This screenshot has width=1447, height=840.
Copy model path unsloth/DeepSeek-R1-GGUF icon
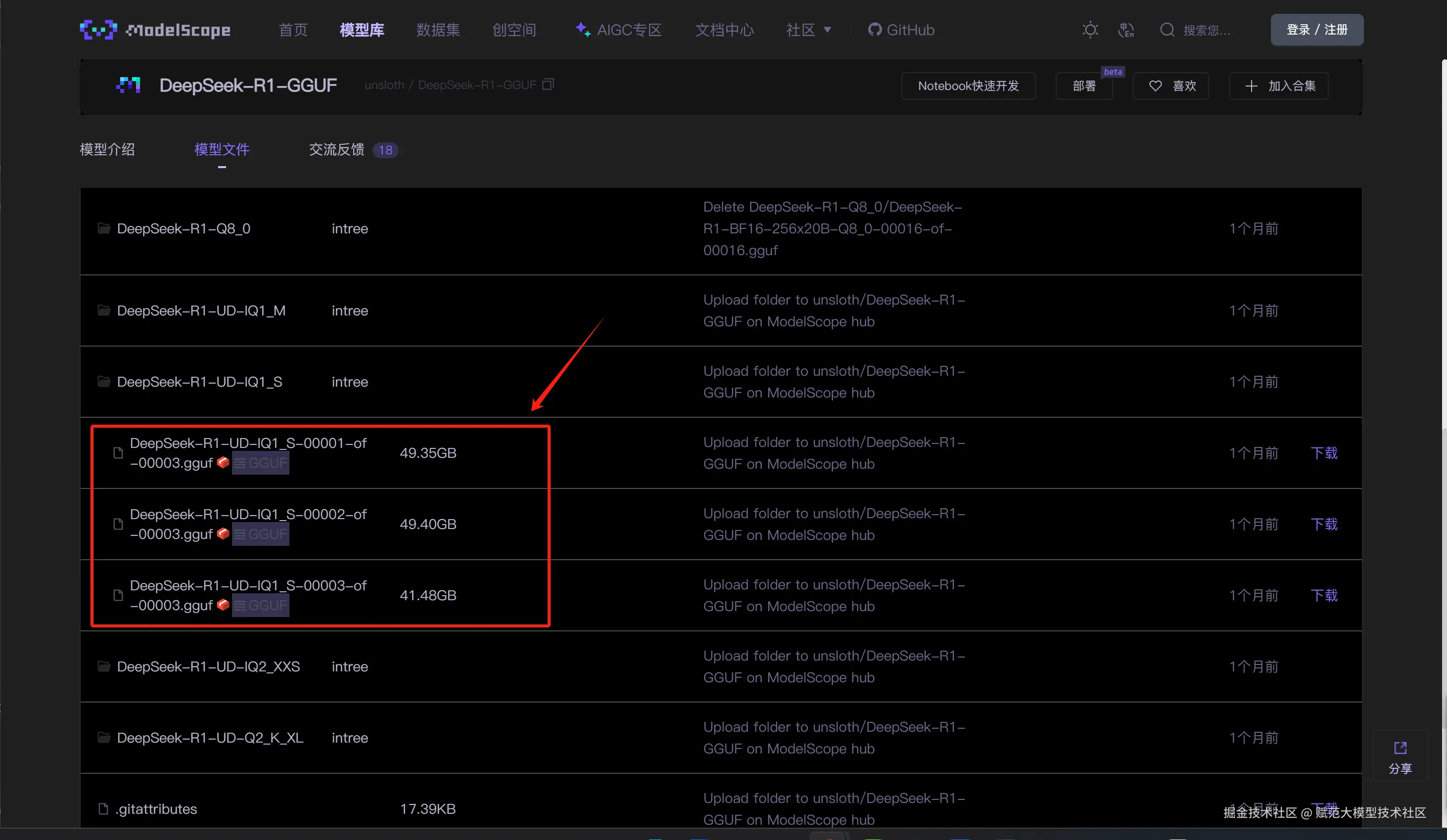pyautogui.click(x=548, y=85)
